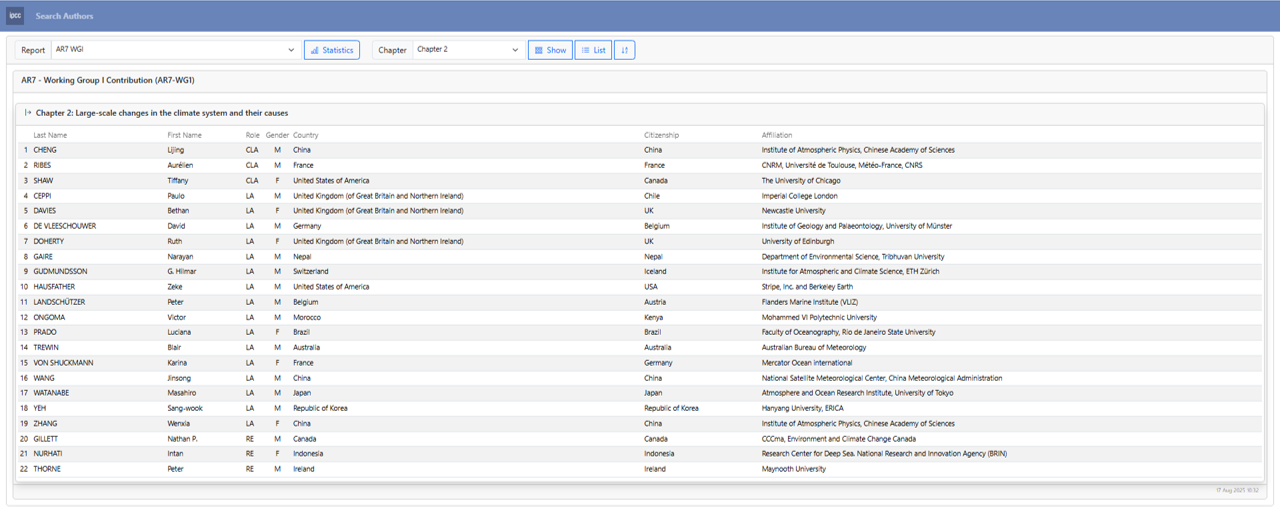Screen dimensions: 1280x508
Task: Open the Statistics chart view
Action: tap(331, 50)
